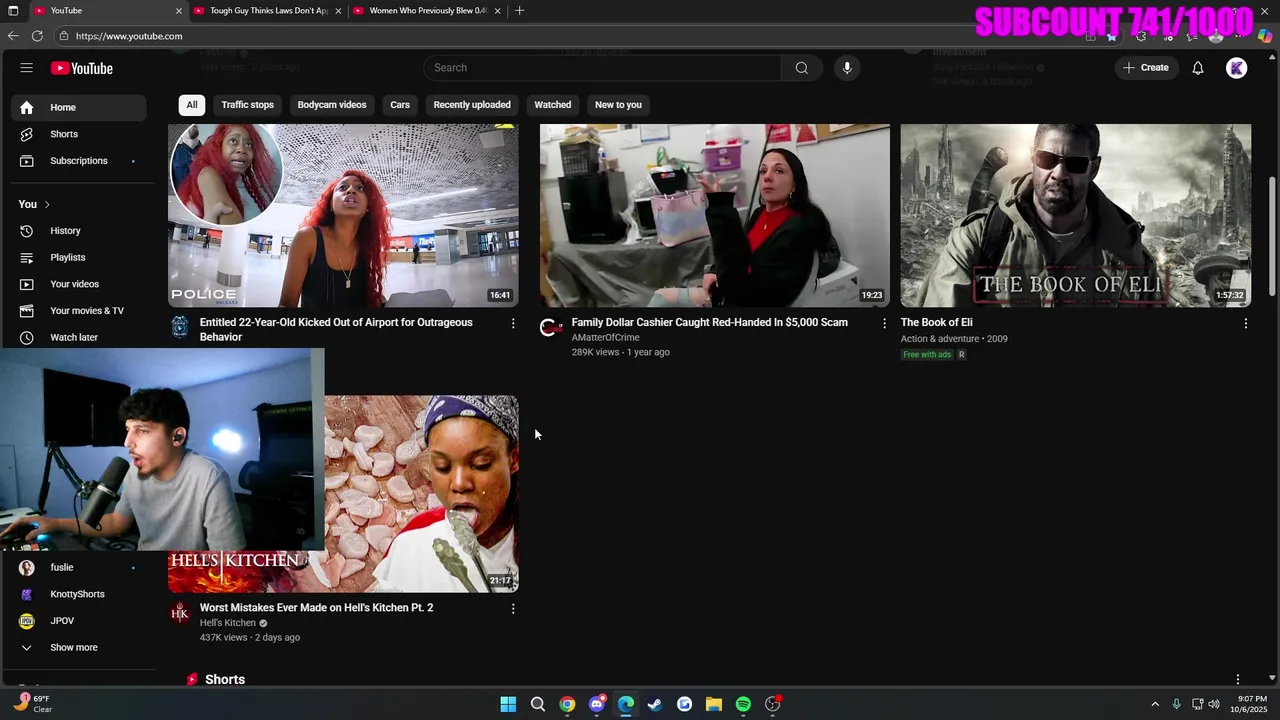Click the YouTube search input field
1280x720 pixels.
tap(602, 68)
